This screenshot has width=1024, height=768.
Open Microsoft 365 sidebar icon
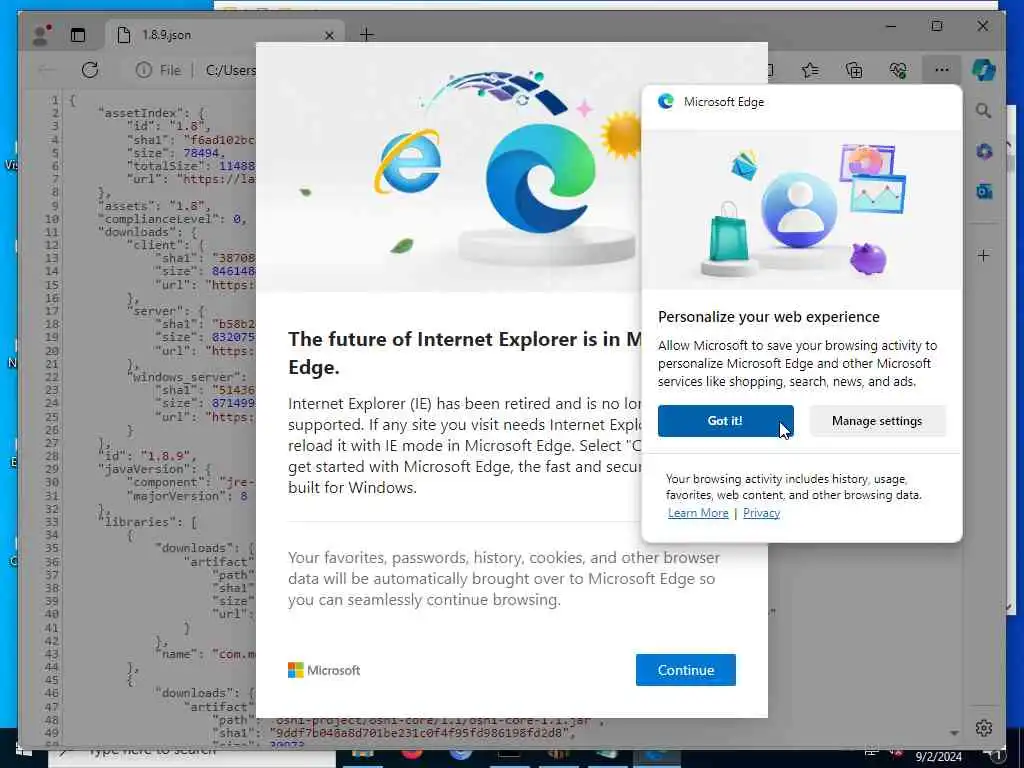984,152
